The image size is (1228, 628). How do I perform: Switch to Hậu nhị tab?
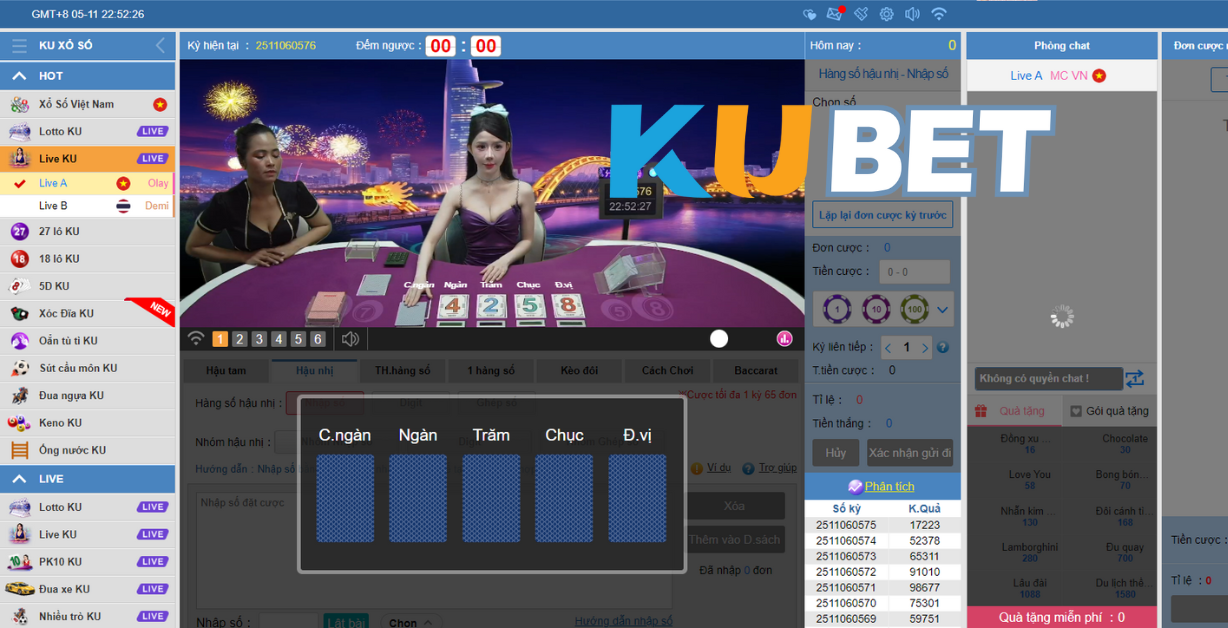coord(314,371)
